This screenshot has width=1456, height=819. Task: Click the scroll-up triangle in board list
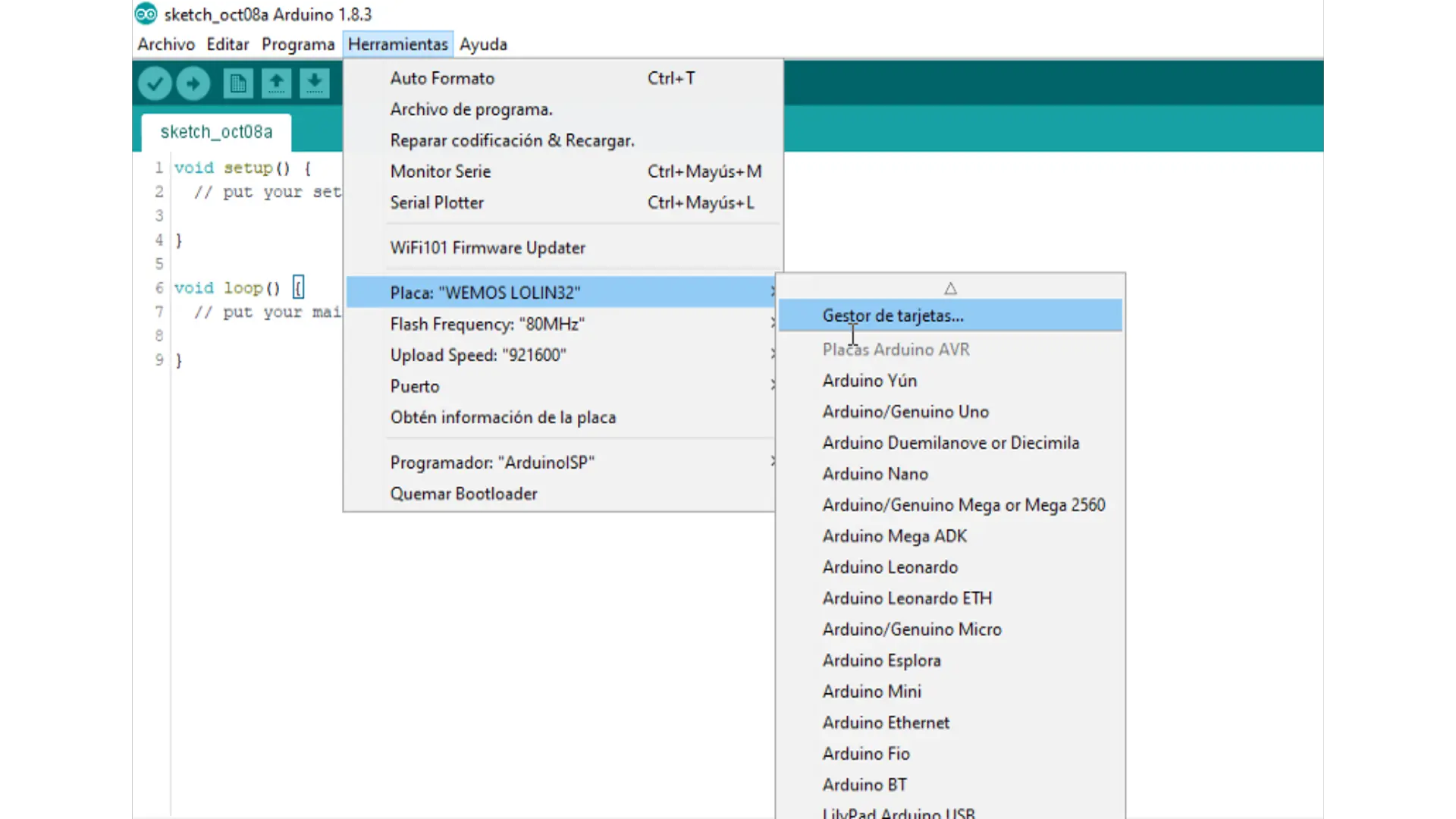950,288
